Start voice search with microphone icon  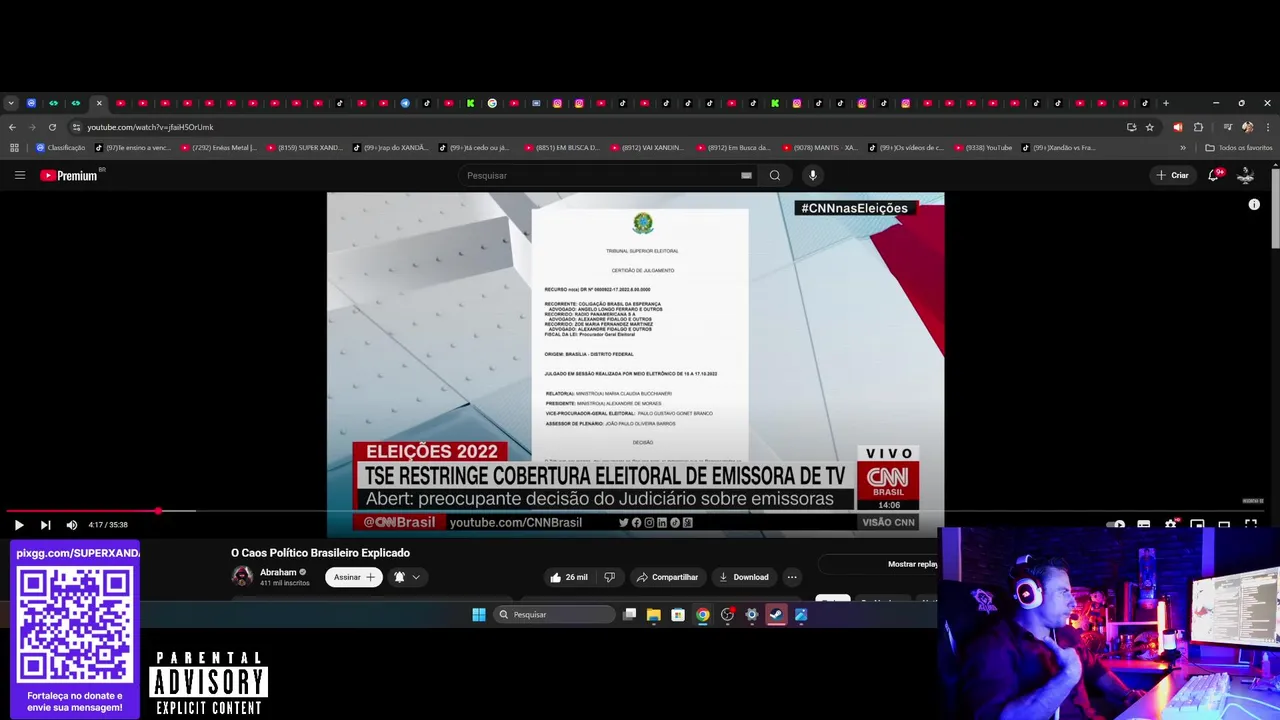click(812, 175)
